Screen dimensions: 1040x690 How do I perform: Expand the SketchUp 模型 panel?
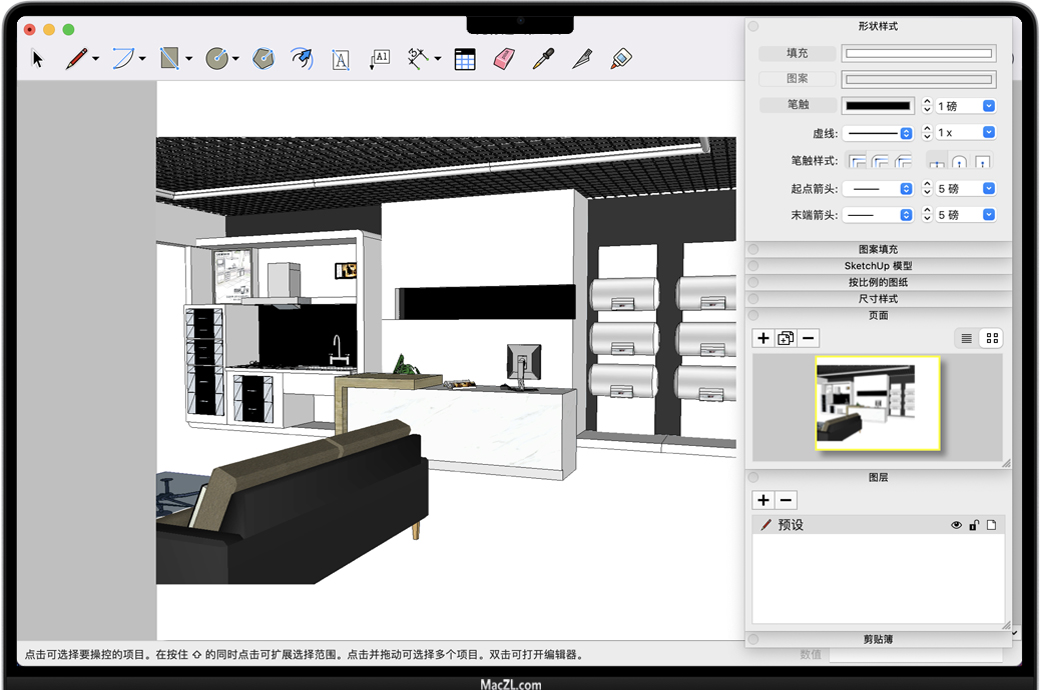[878, 266]
